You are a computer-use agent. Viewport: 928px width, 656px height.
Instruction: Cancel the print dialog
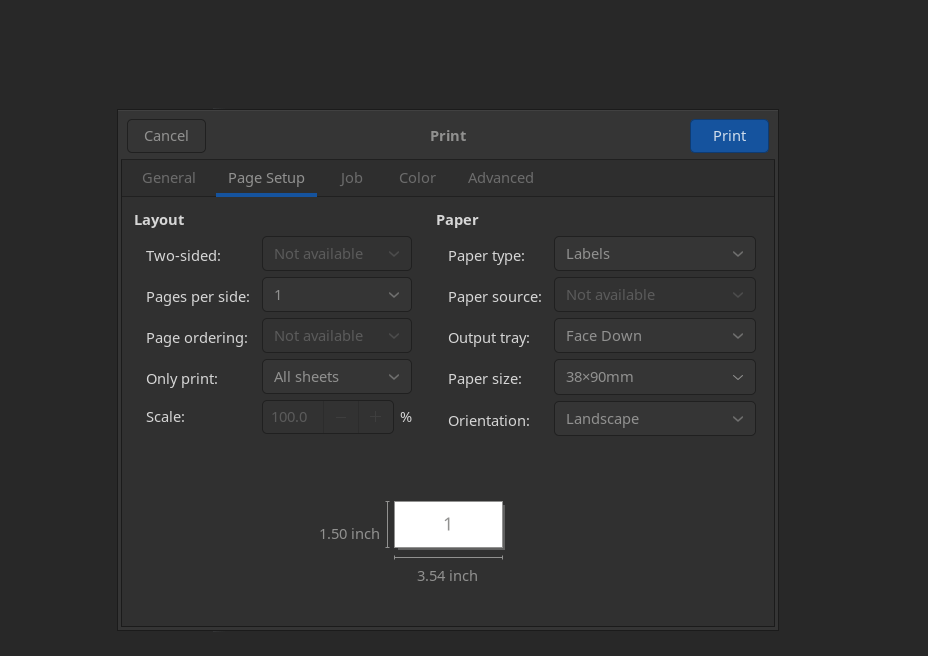(166, 136)
